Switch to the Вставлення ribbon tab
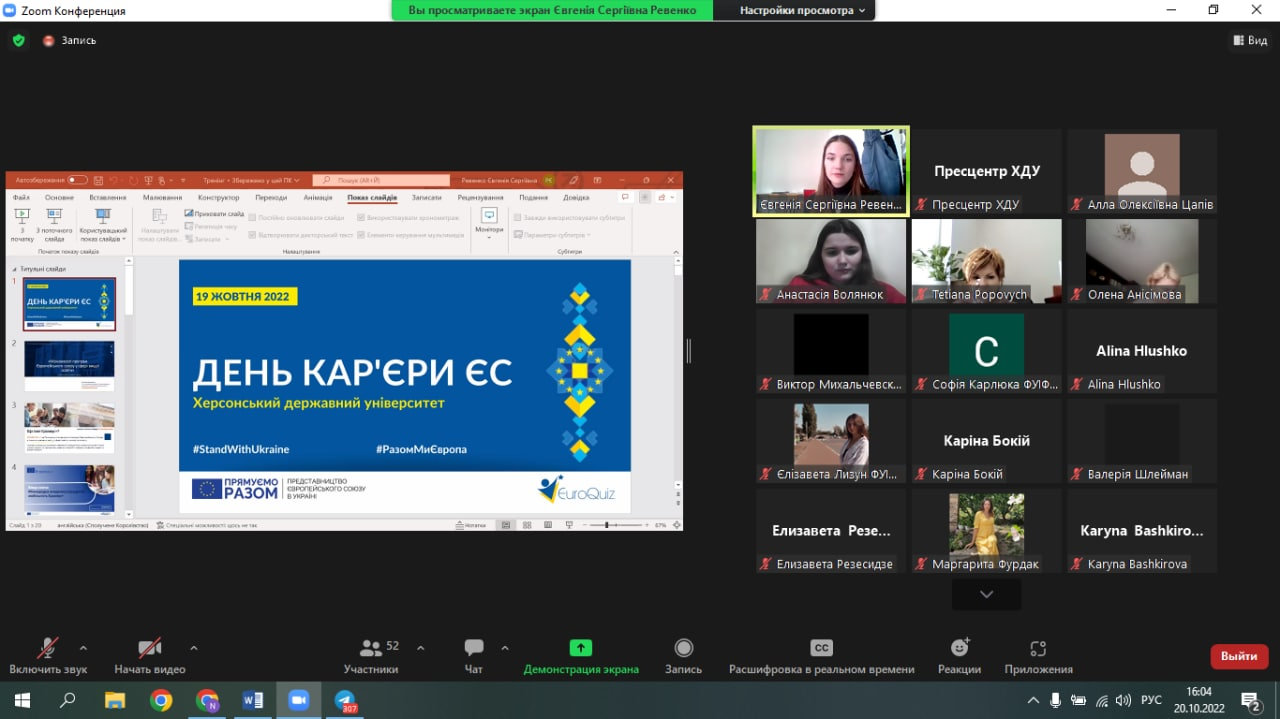 [x=108, y=198]
